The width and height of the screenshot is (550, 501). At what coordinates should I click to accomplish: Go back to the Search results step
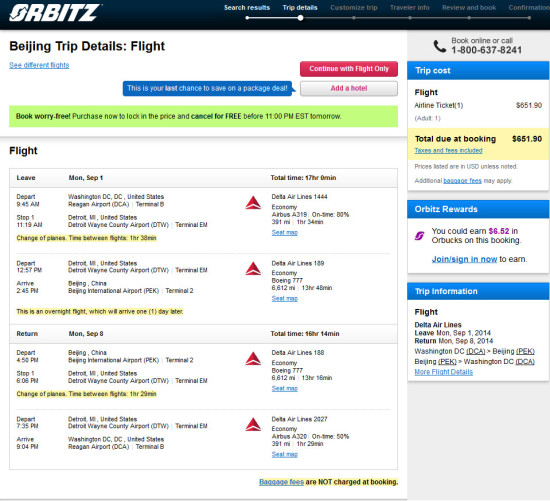coord(247,8)
